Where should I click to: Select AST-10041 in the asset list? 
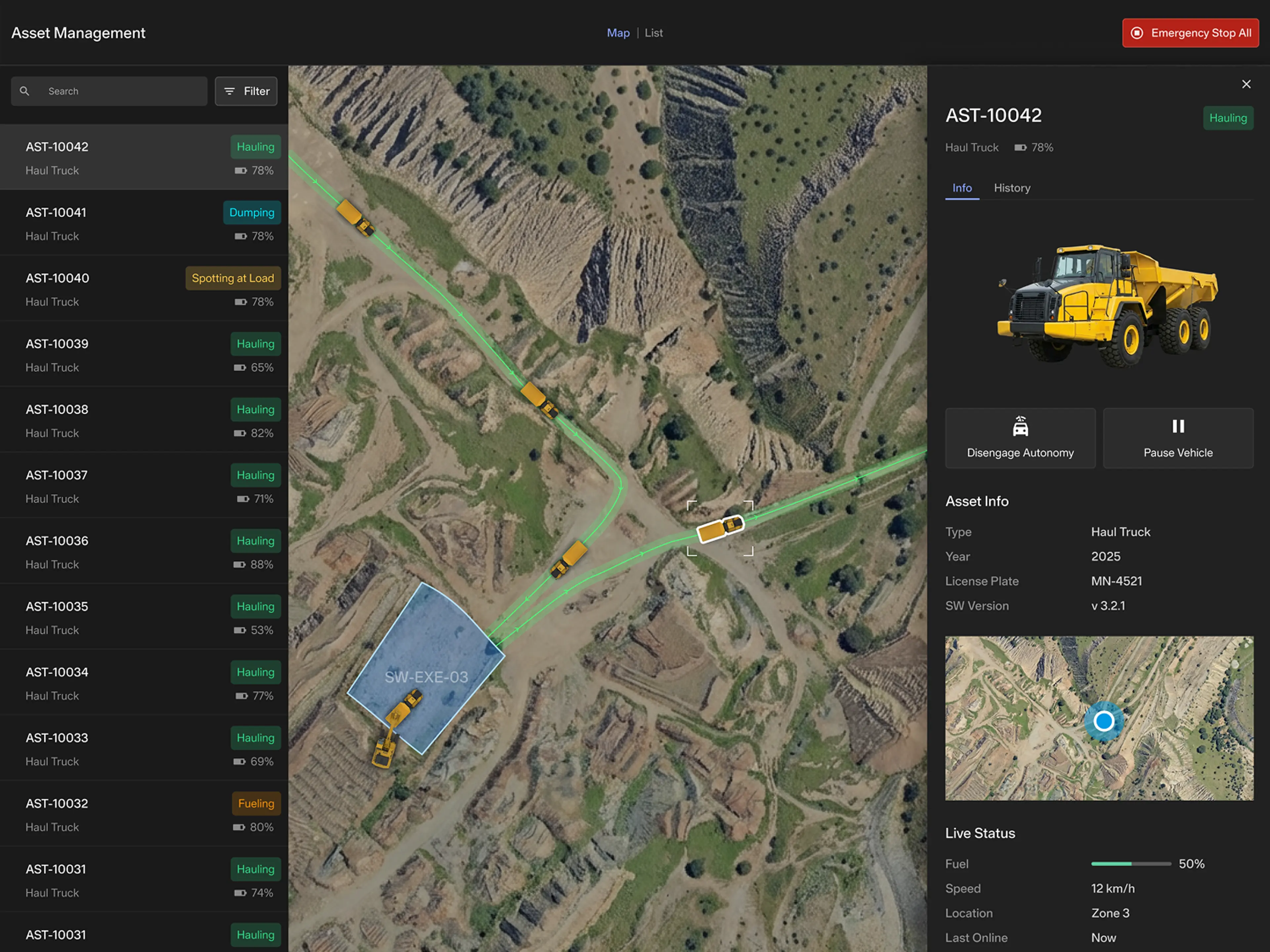[144, 223]
